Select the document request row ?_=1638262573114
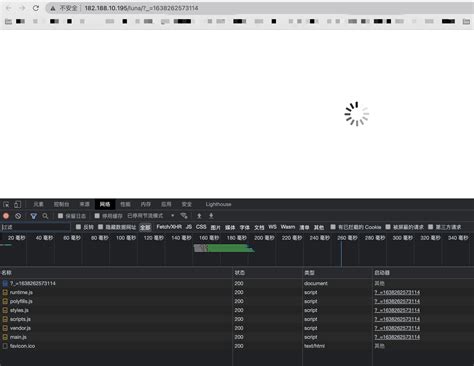The width and height of the screenshot is (474, 366). (x=237, y=283)
